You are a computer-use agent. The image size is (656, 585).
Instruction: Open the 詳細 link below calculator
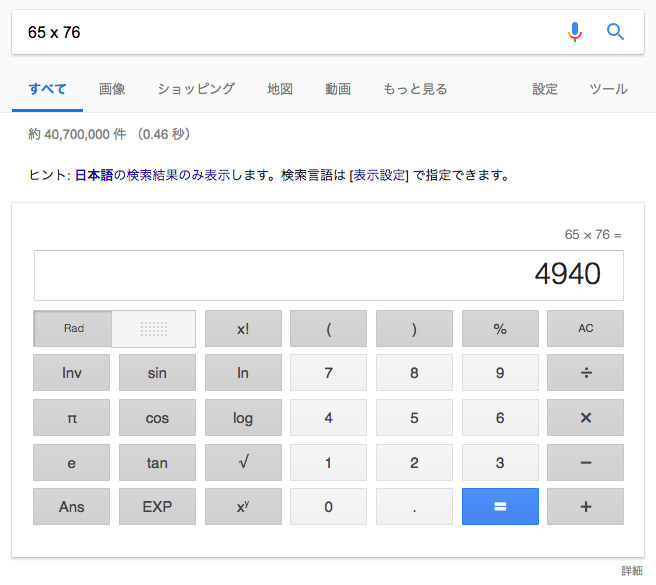[x=632, y=571]
